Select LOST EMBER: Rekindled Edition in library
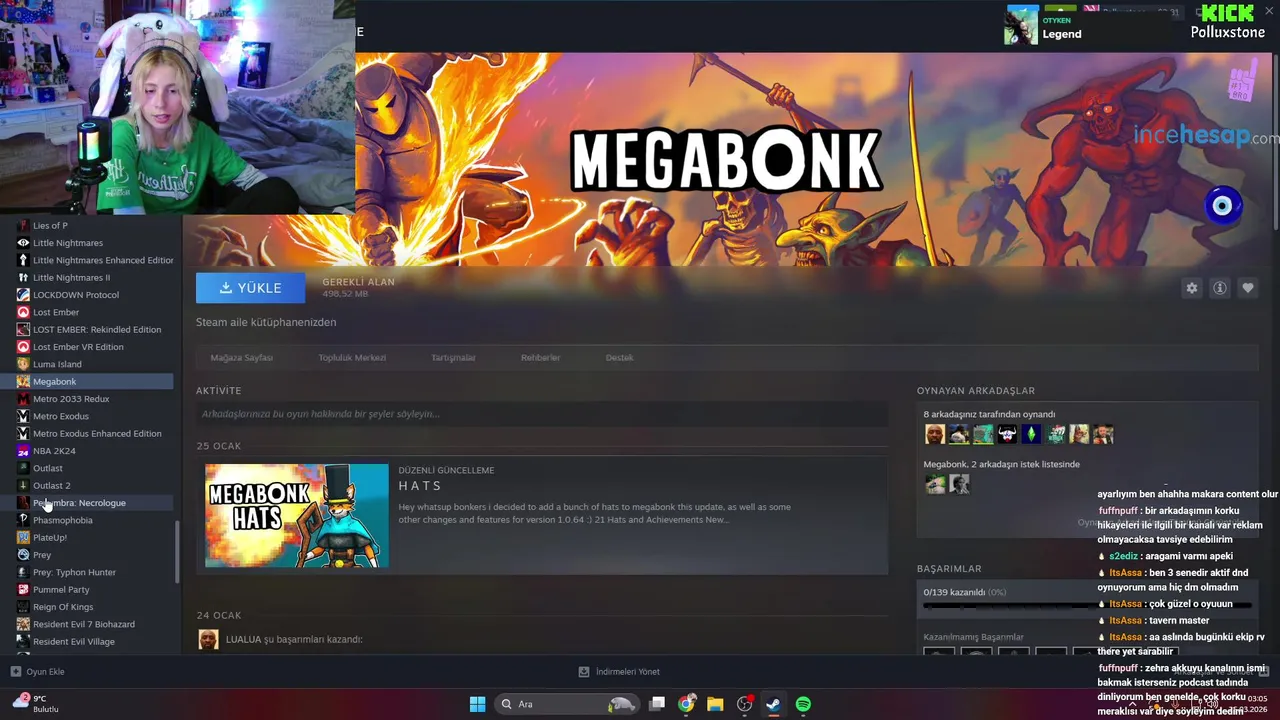This screenshot has height=720, width=1280. point(97,329)
